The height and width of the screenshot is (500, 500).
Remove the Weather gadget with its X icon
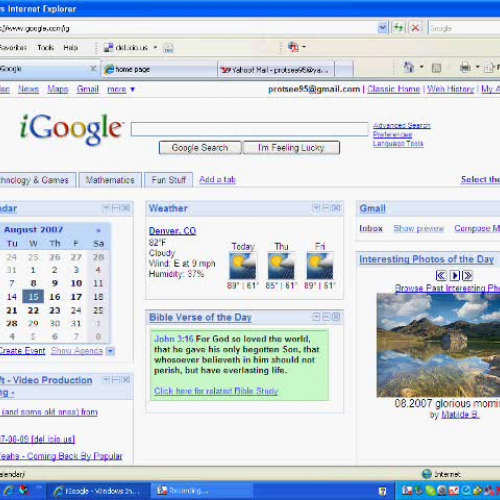pos(336,208)
